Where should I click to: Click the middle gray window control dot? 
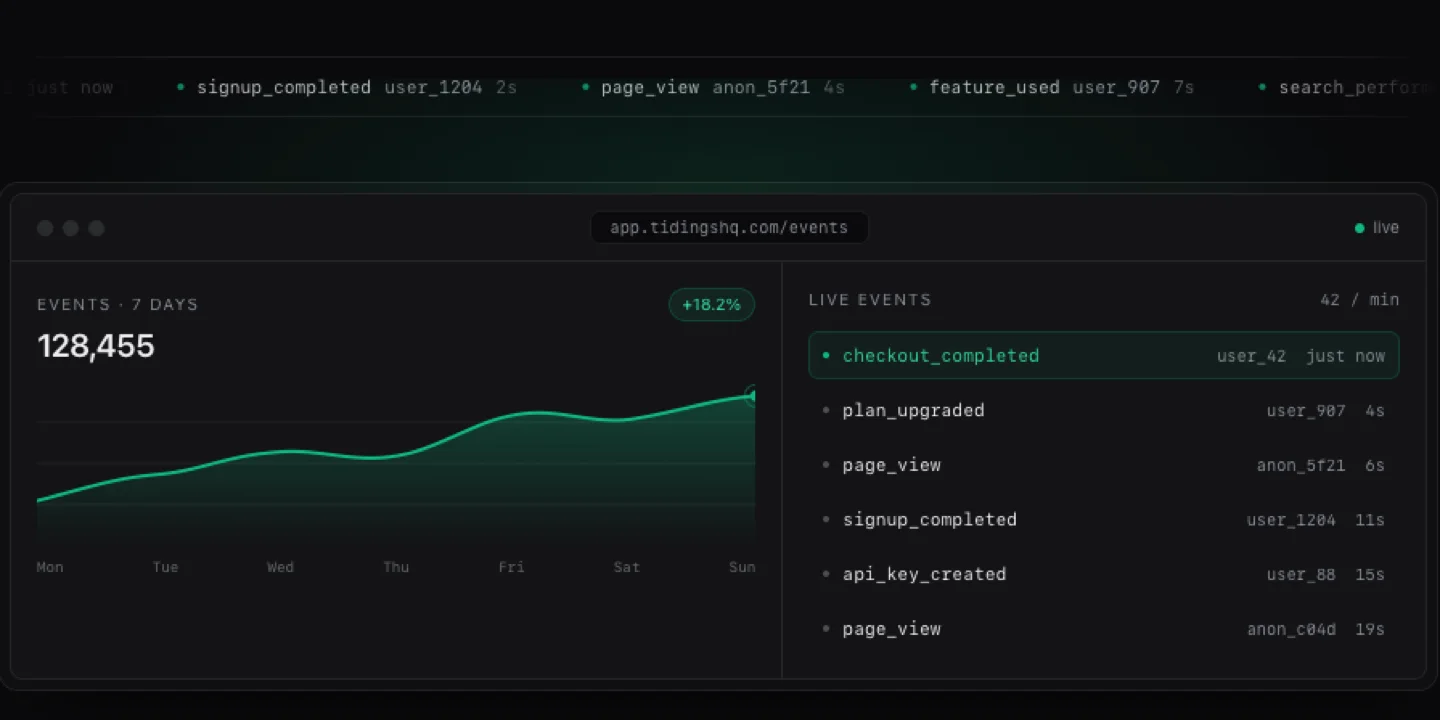(x=71, y=228)
